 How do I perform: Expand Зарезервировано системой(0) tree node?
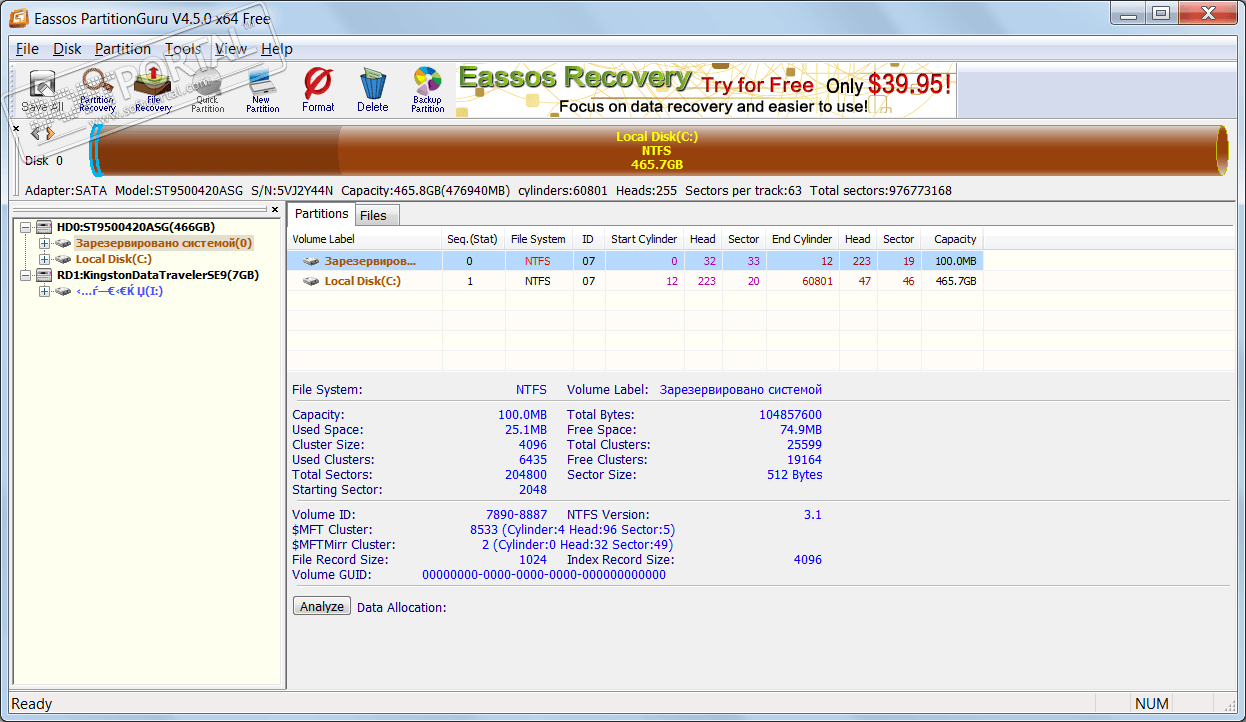click(44, 243)
